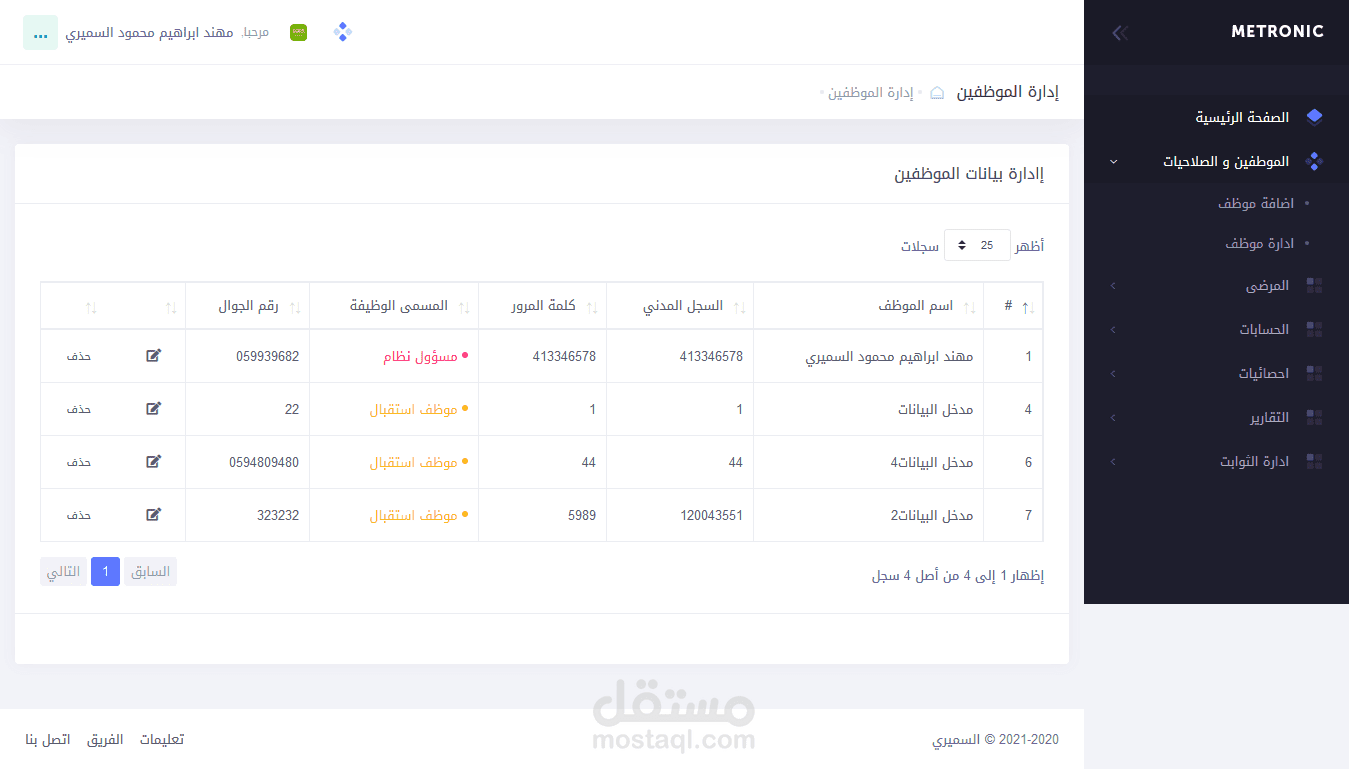Click edit icon for مدخل البيانات row 4

tap(153, 409)
